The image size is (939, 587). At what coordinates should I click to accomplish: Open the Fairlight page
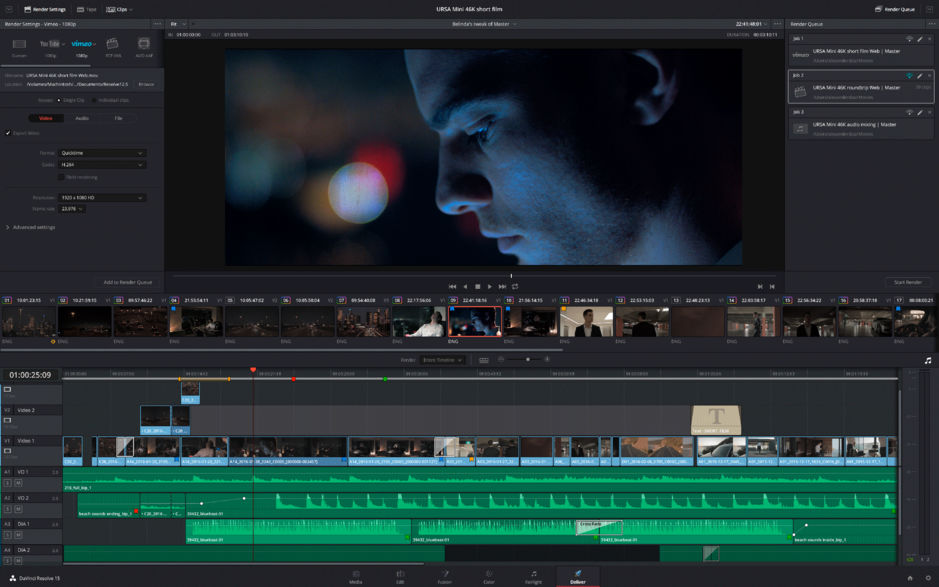click(x=533, y=578)
